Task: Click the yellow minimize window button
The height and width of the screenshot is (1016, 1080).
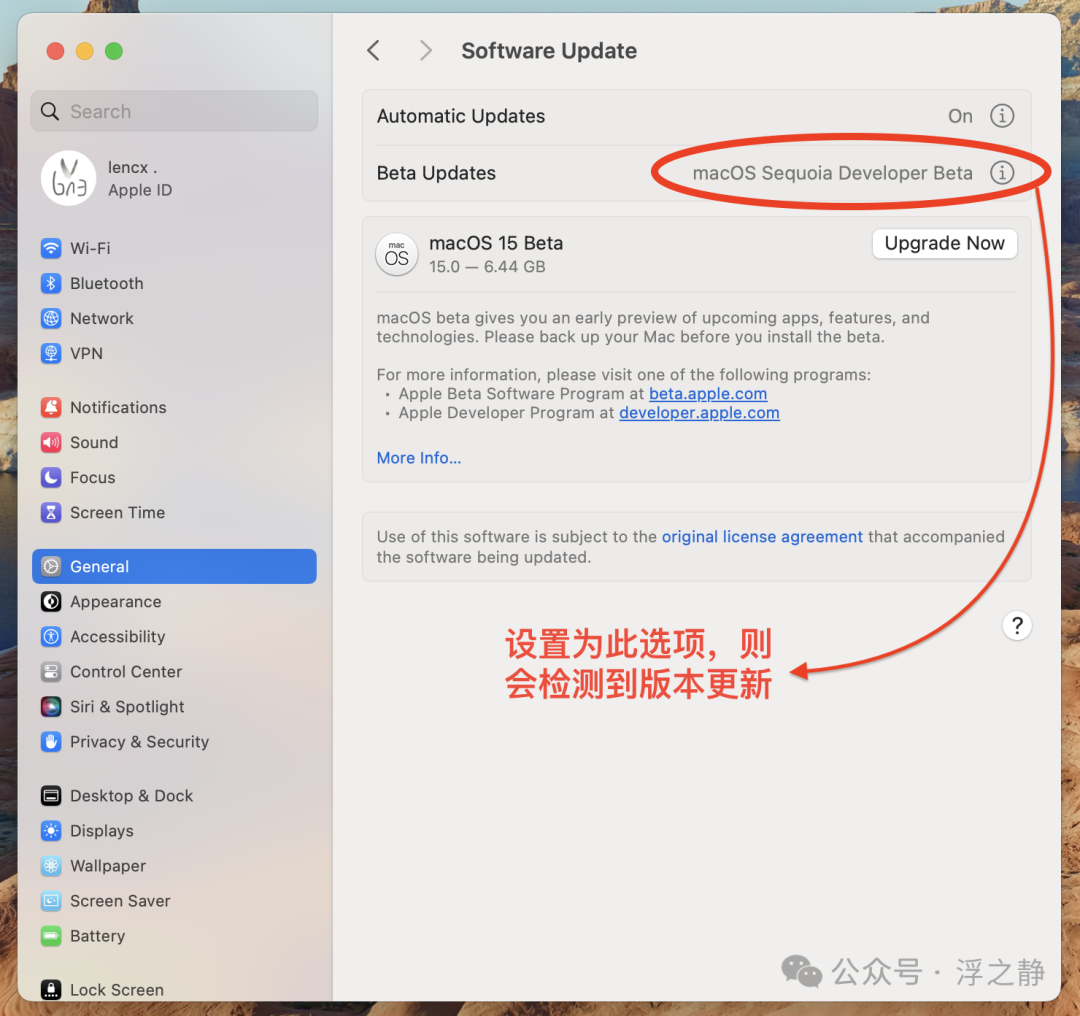Action: (85, 51)
